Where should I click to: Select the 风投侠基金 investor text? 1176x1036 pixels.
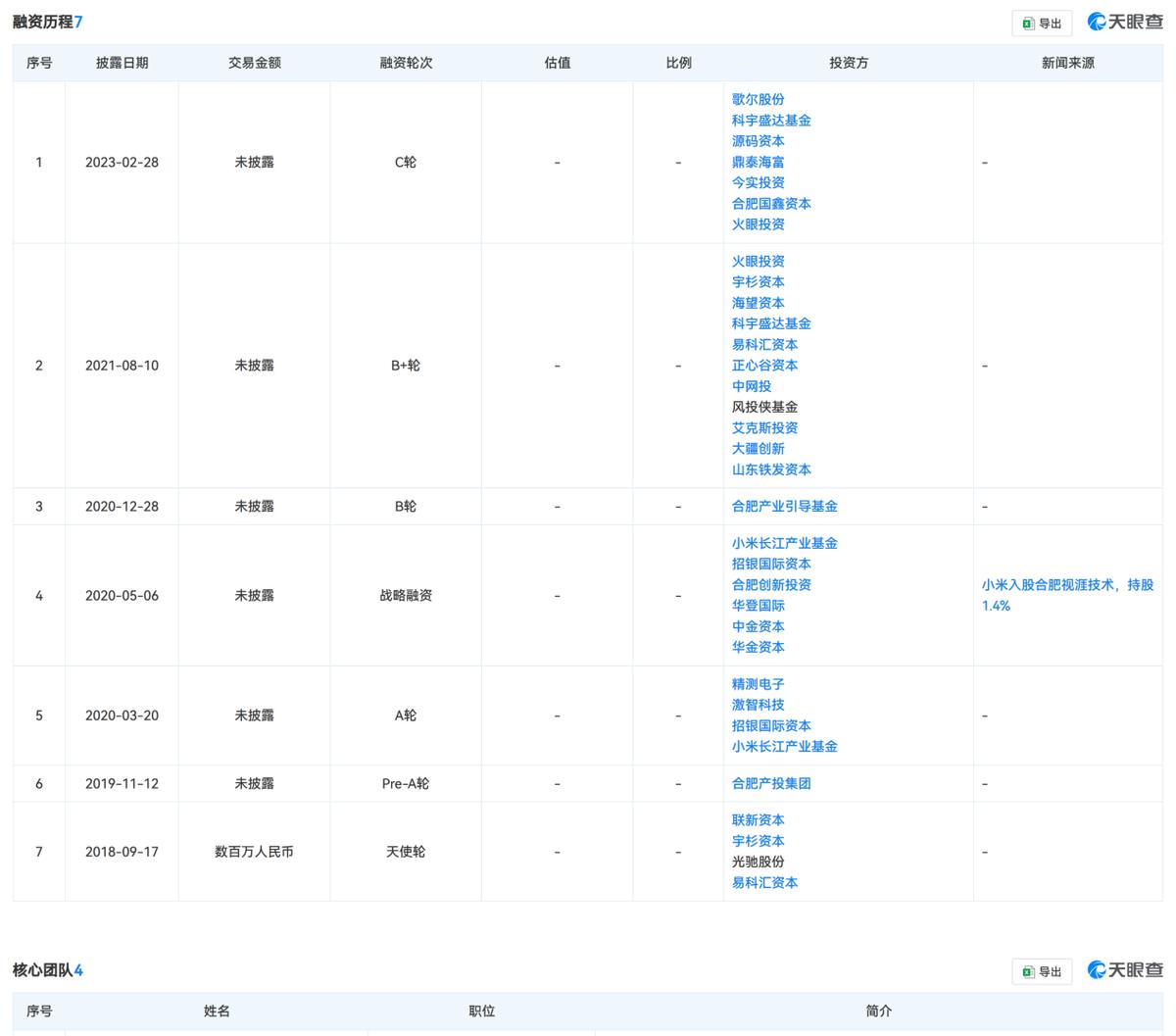pos(764,407)
